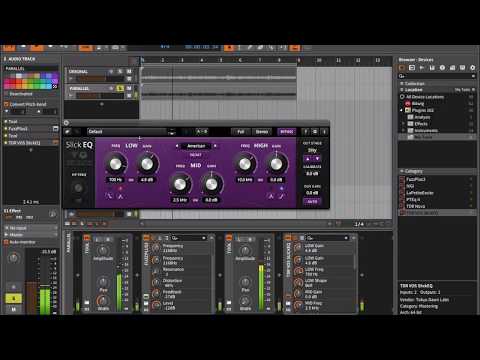480x360 pixels.
Task: Mute the ORIGINAL track
Action: (x=129, y=71)
